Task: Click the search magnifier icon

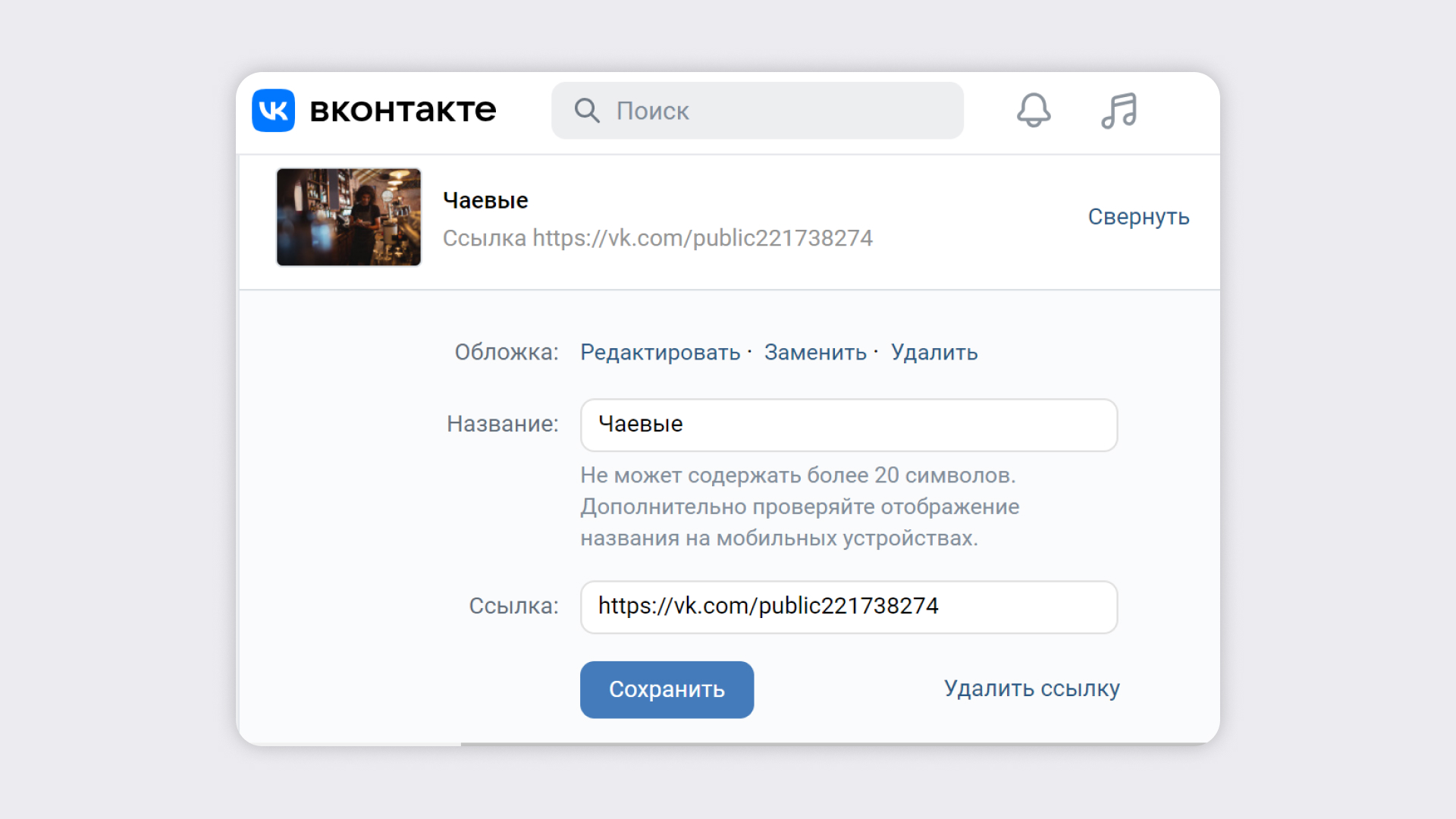Action: click(x=587, y=111)
